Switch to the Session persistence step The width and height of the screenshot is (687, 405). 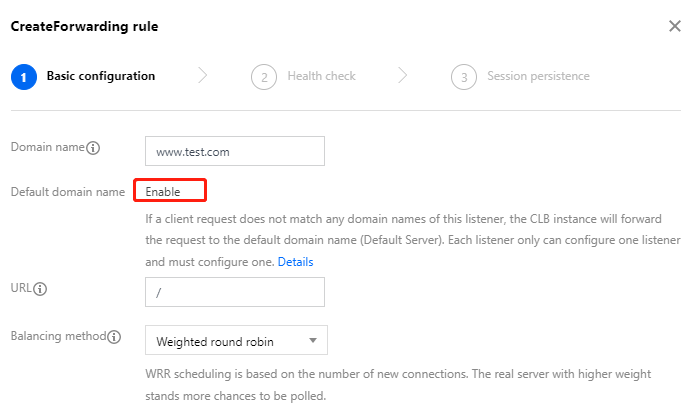(538, 76)
